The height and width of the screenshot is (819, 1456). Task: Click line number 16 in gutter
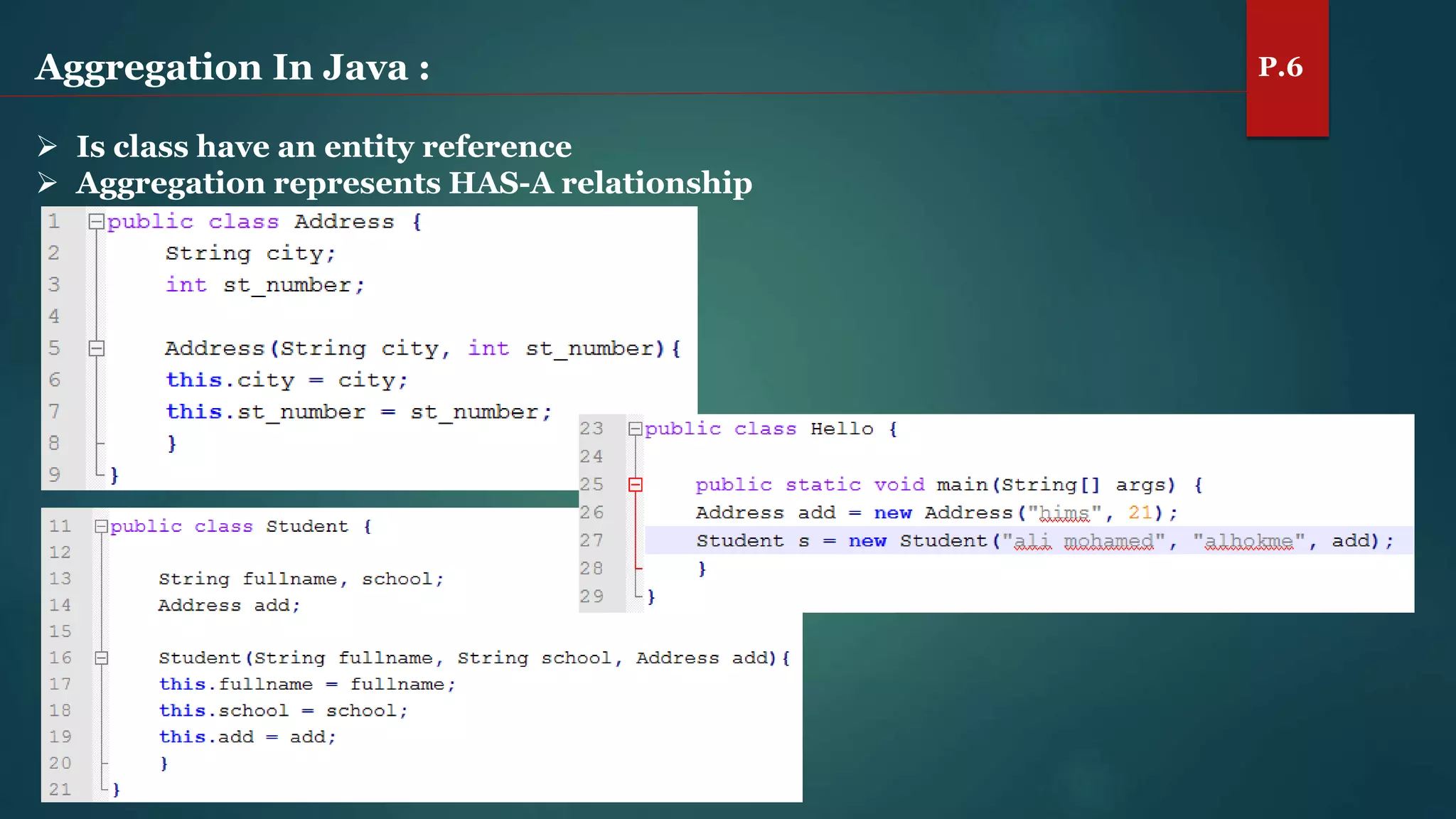[x=60, y=658]
